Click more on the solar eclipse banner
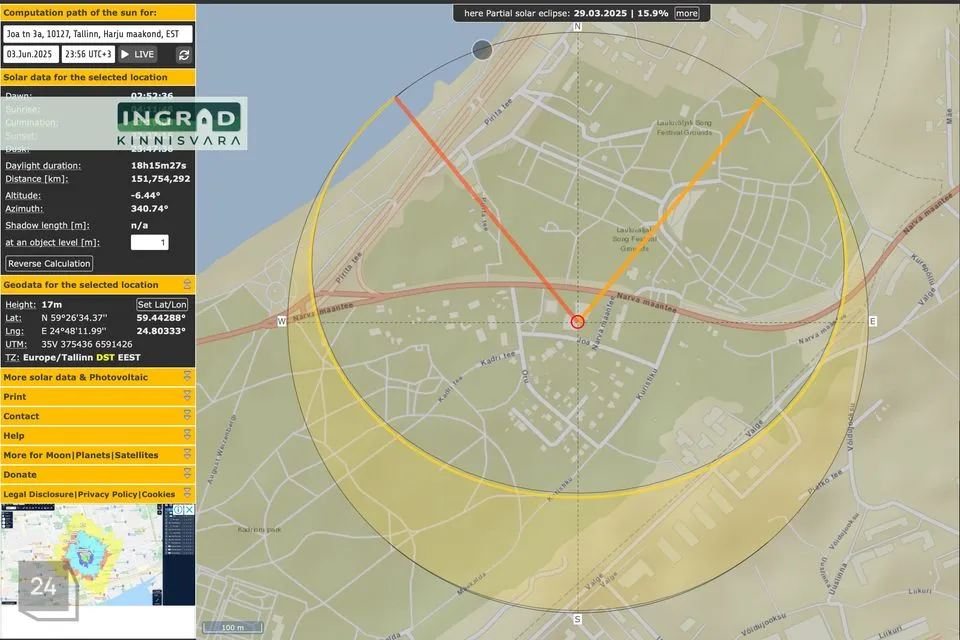Screen dimensions: 960x640 click(686, 14)
